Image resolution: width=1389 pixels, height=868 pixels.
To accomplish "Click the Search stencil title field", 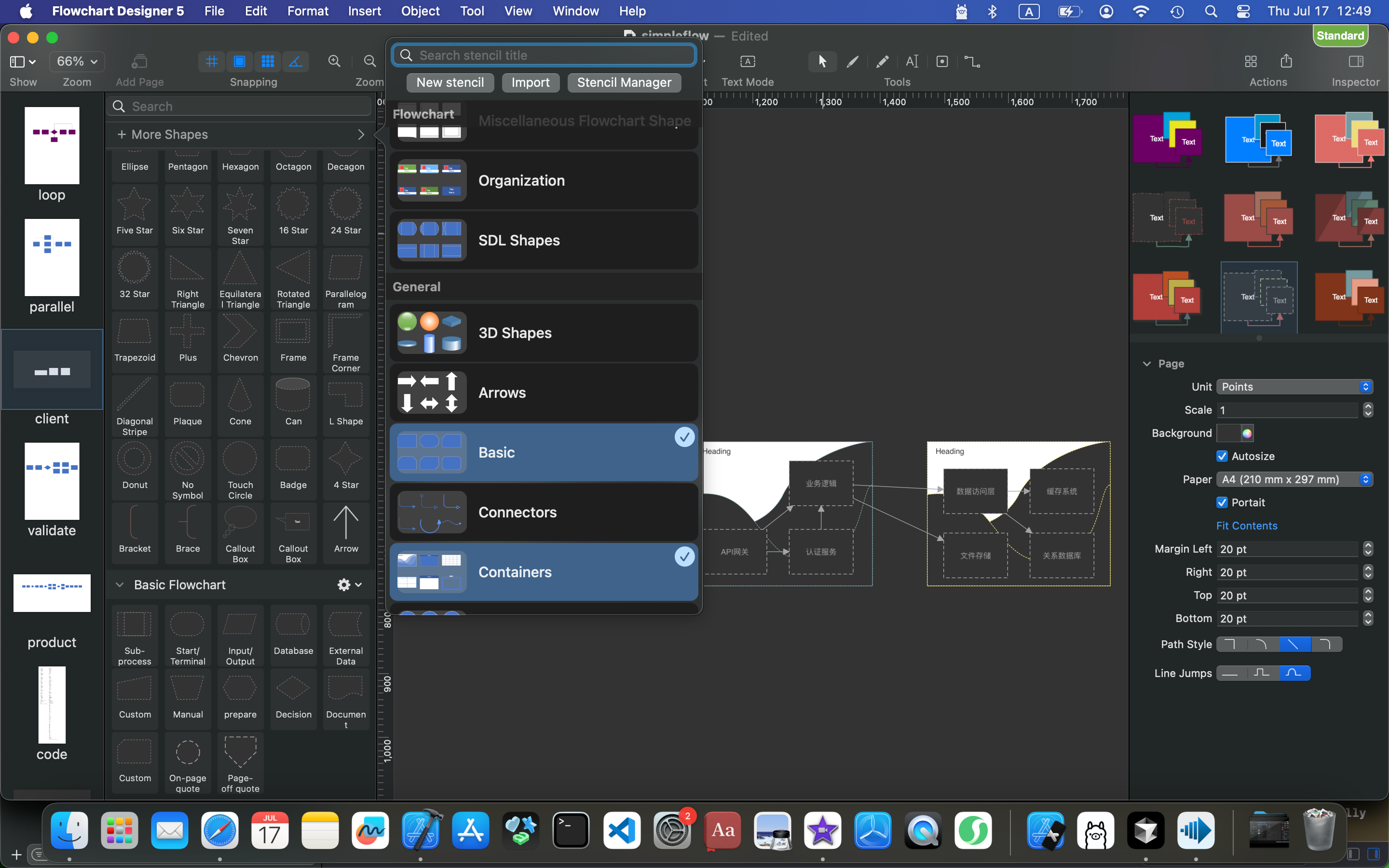I will [544, 55].
